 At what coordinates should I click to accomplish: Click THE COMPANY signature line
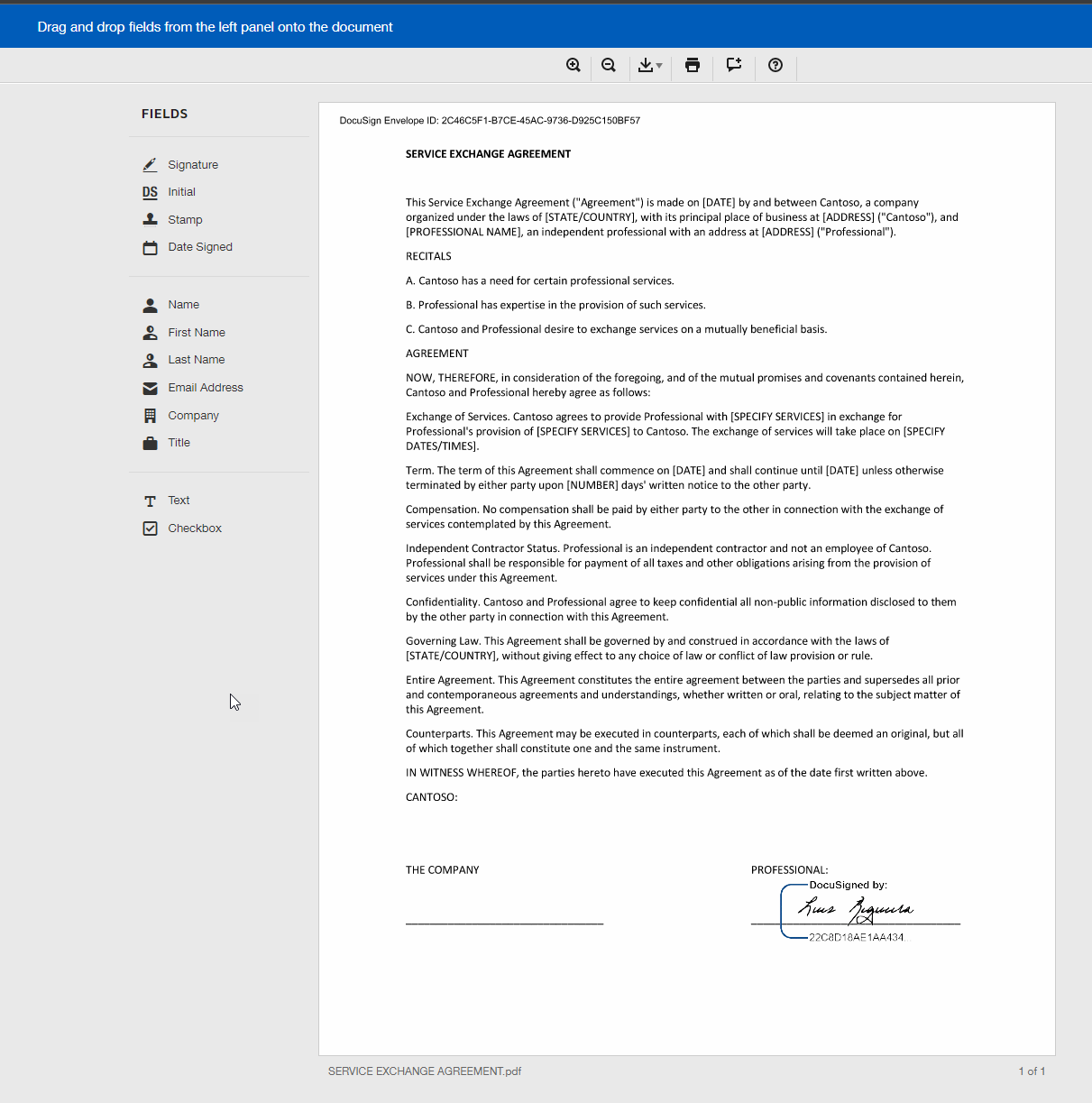point(504,920)
